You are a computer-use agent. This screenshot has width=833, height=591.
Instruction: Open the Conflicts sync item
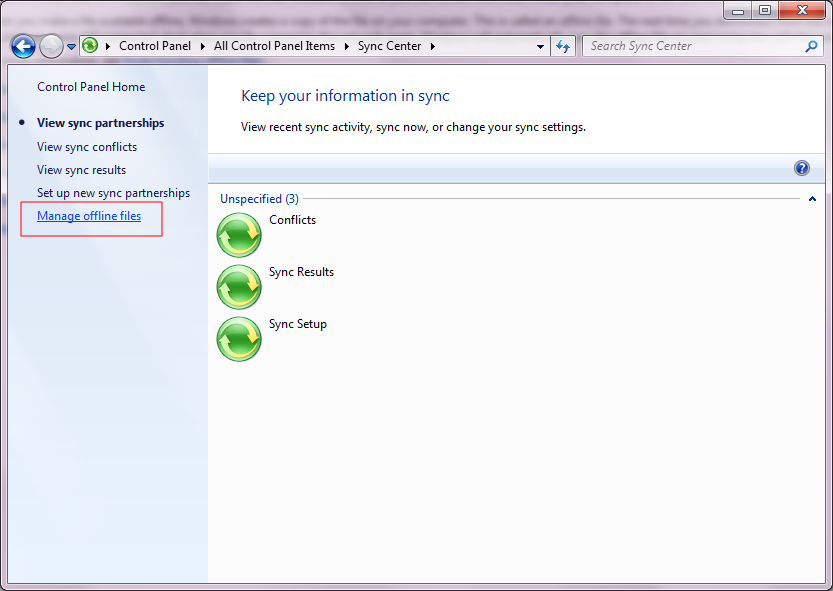click(x=292, y=219)
